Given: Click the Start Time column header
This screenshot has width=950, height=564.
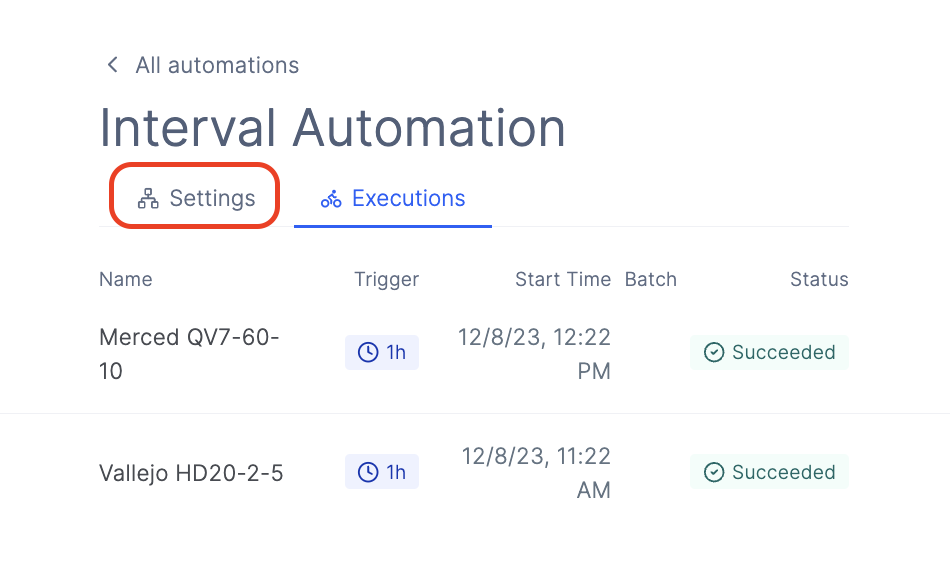Looking at the screenshot, I should pyautogui.click(x=563, y=279).
